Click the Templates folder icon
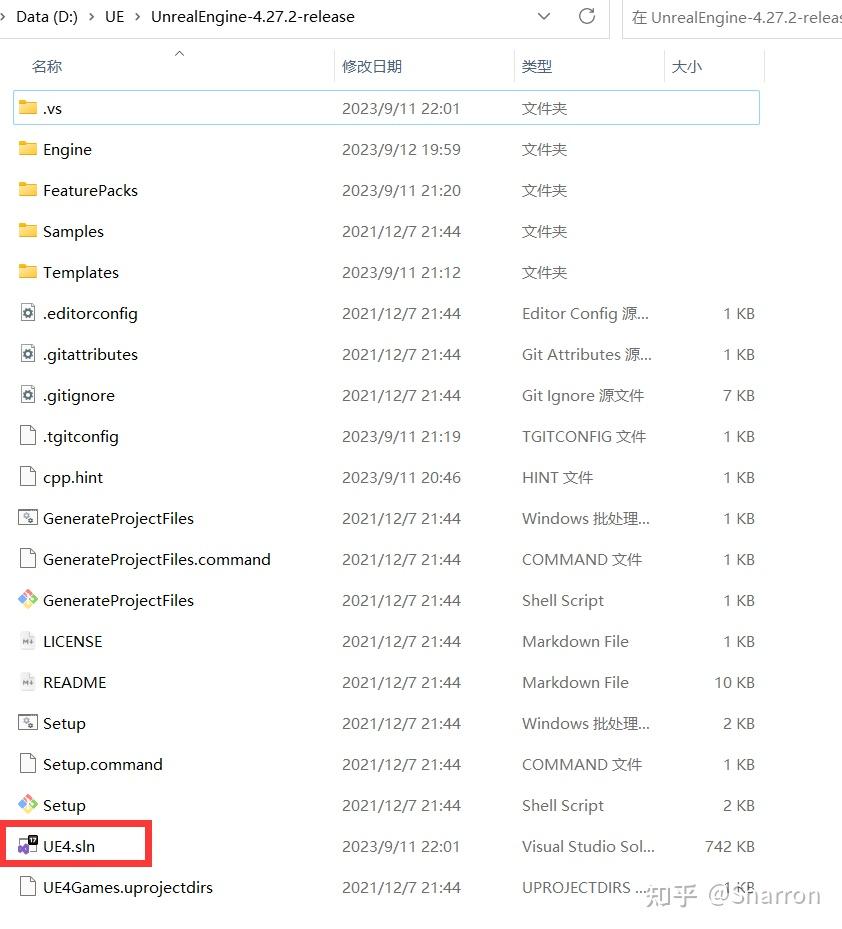Viewport: 842px width, 929px height. 28,271
